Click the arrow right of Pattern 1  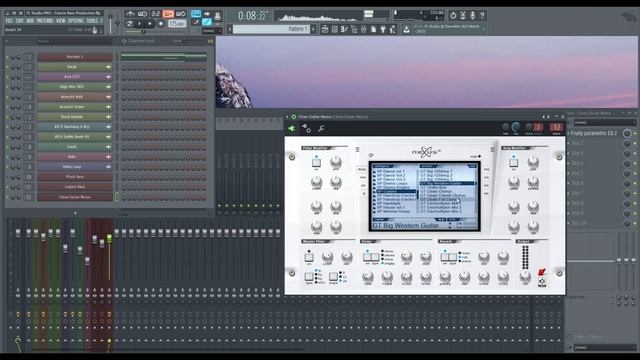click(x=313, y=29)
